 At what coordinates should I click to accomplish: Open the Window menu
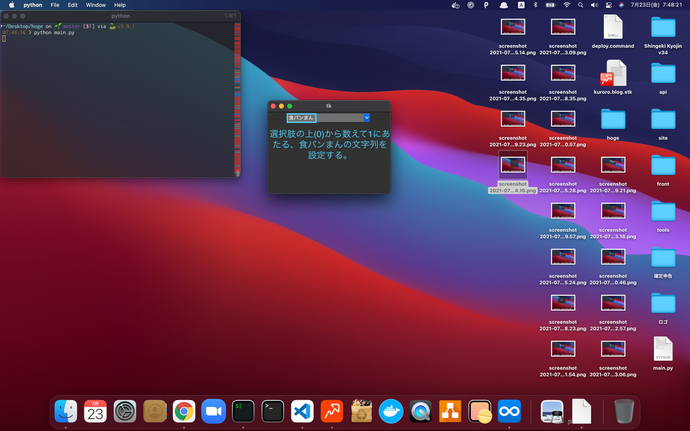coord(95,5)
